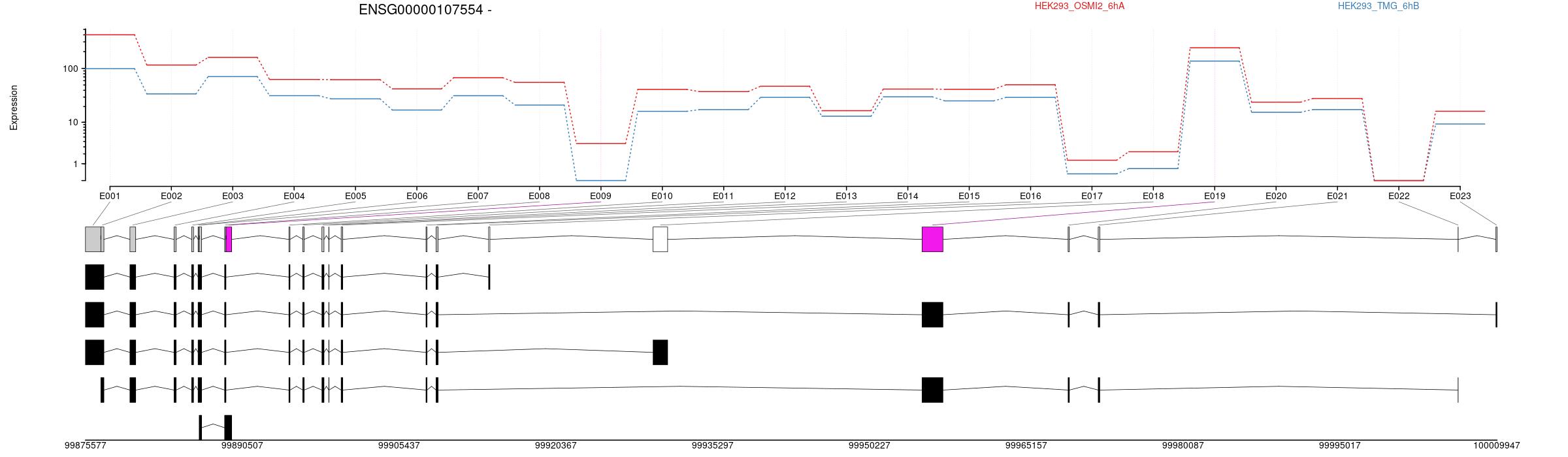This screenshot has width=1568, height=457.
Task: Select the large grey first exon in gene model
Action: (93, 239)
